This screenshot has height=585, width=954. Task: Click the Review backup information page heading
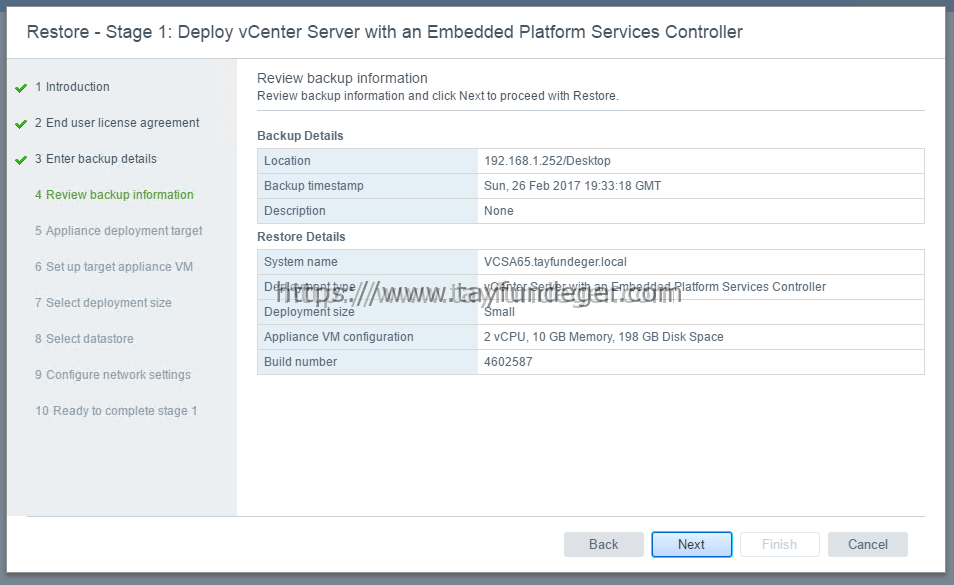point(342,78)
